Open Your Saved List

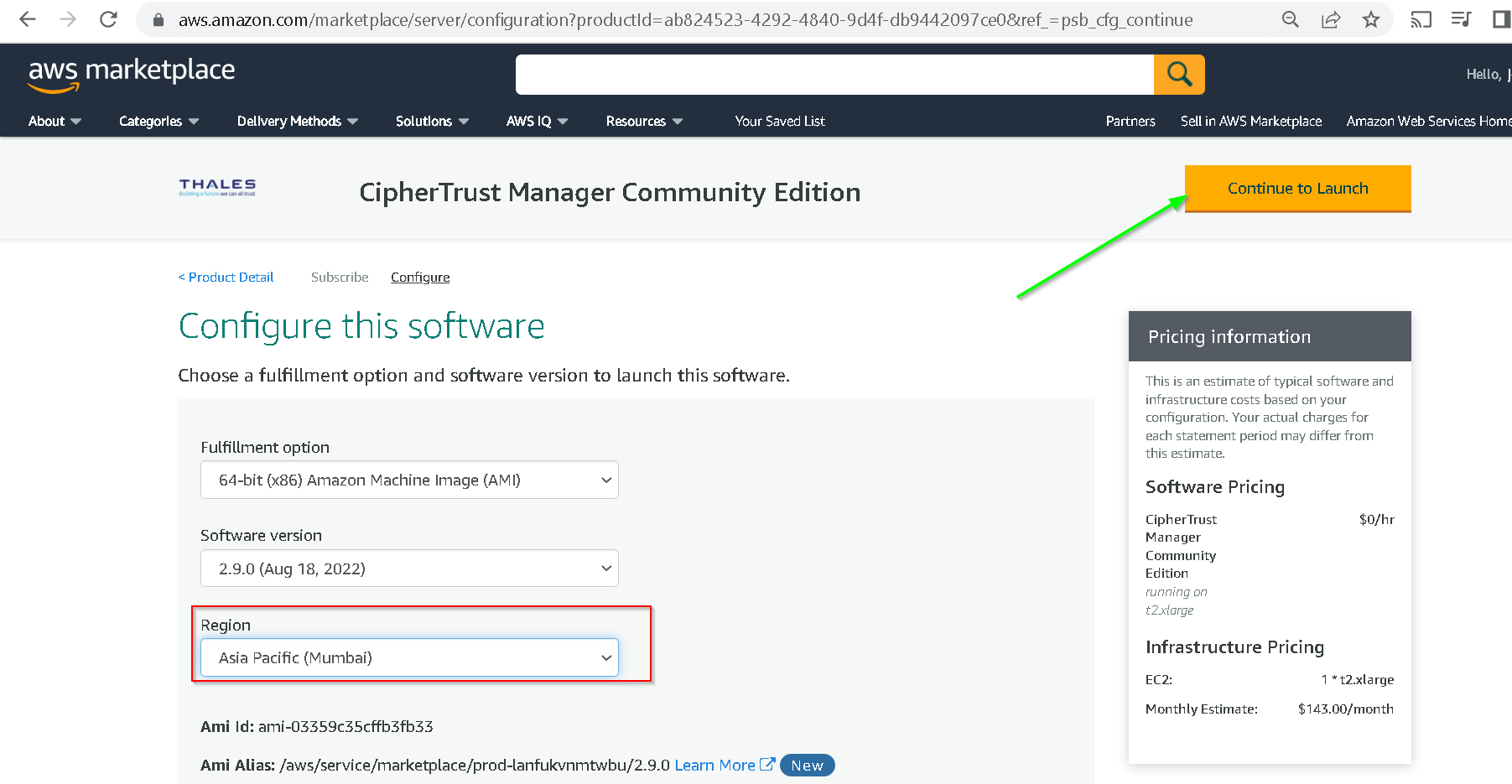[780, 121]
